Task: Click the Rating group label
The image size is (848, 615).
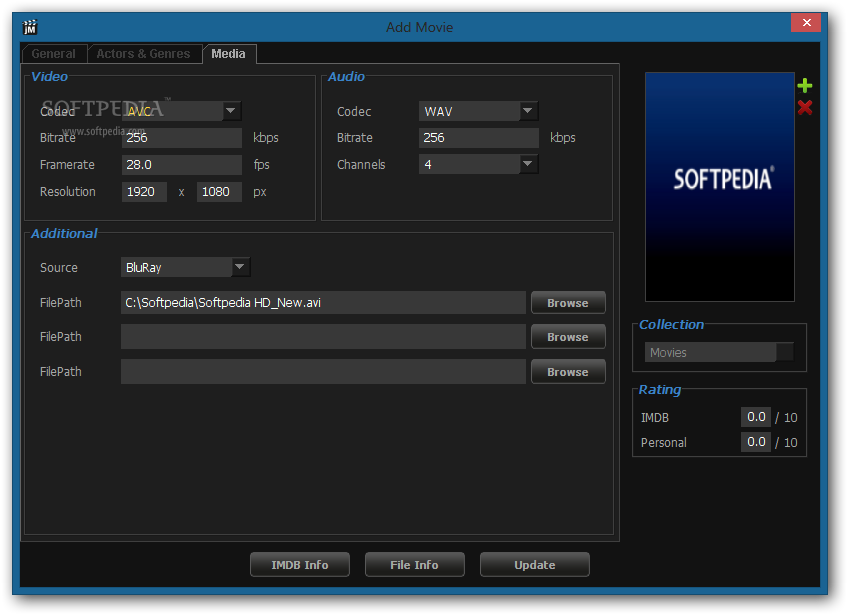Action: (x=659, y=389)
